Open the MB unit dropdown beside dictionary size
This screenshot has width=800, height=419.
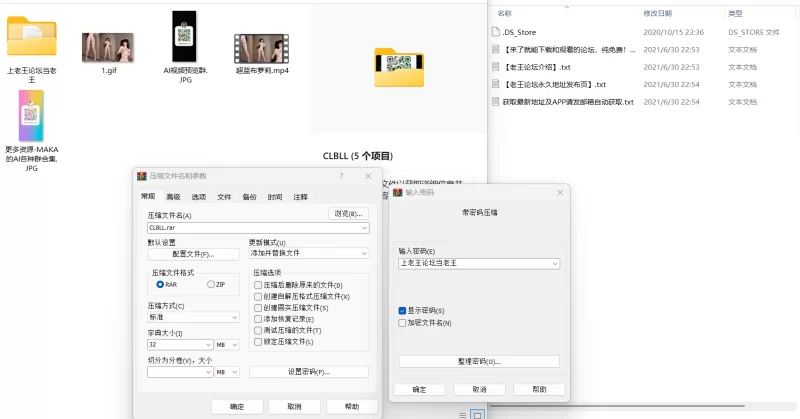[x=235, y=345]
